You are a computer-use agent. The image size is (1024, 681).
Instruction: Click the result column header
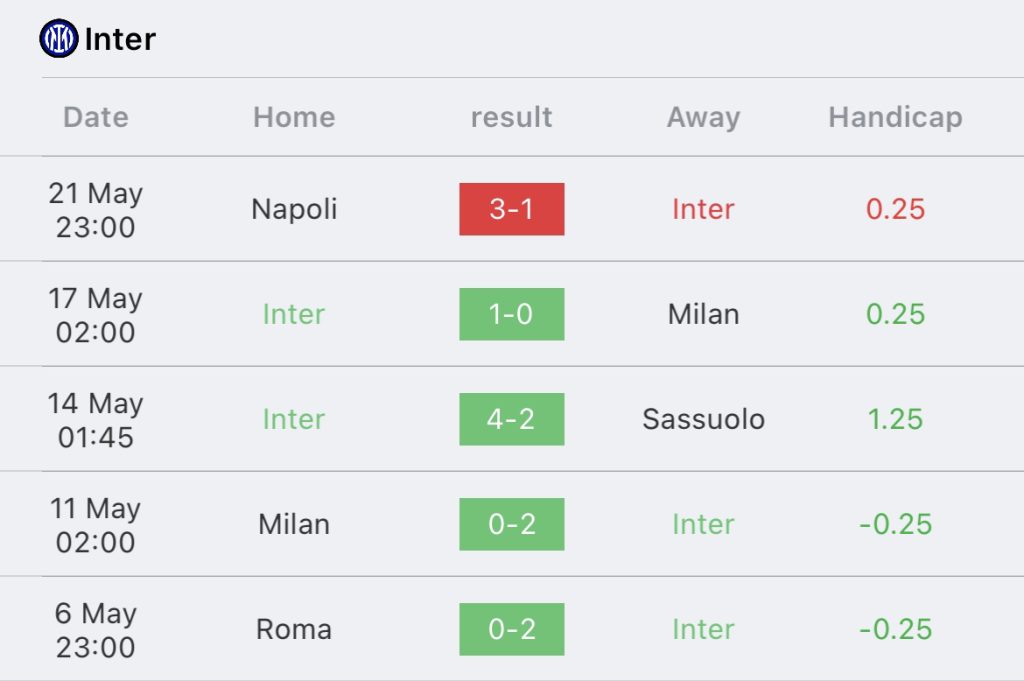coord(511,118)
